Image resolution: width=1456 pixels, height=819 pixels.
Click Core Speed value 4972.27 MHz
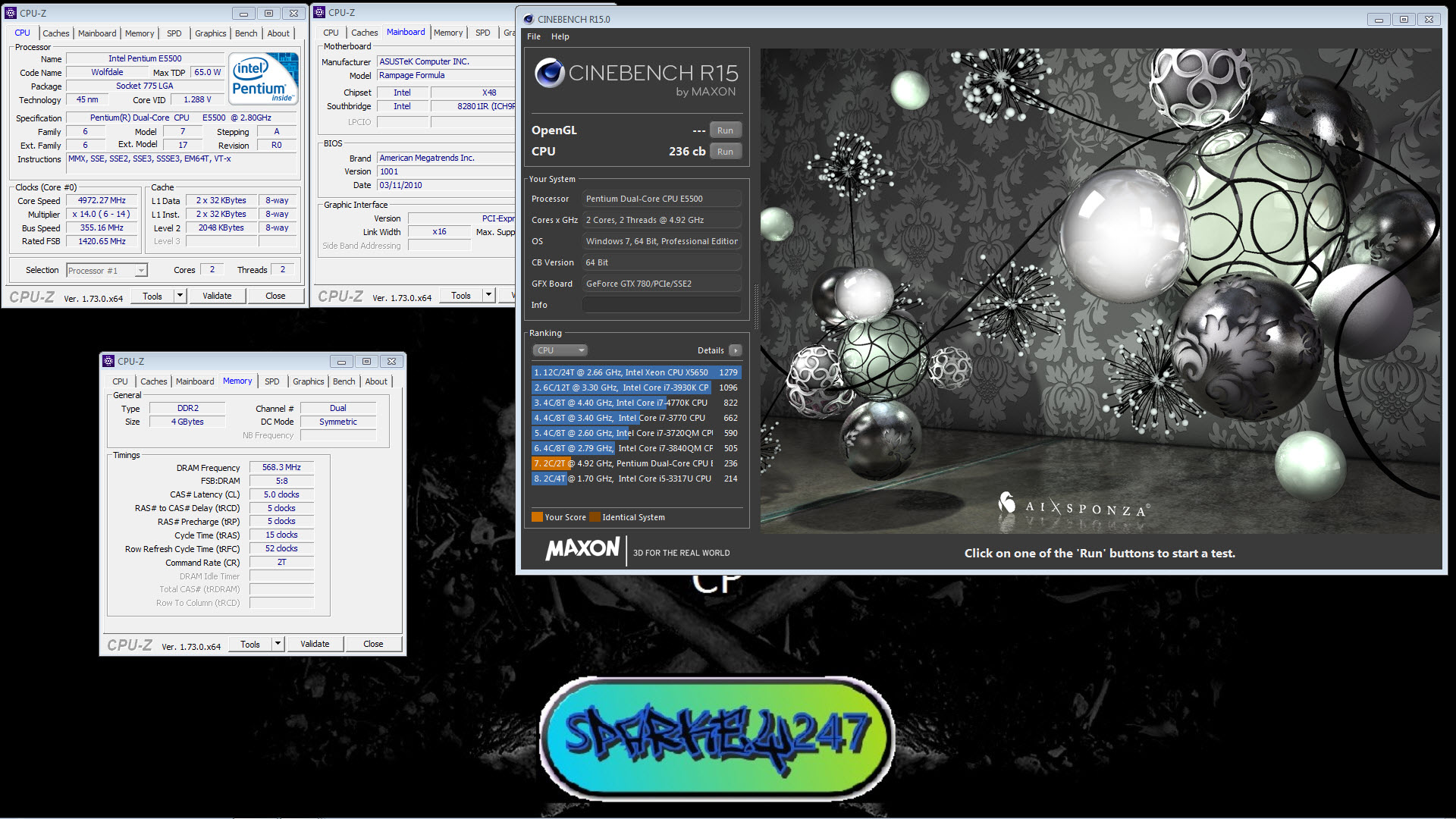(x=102, y=200)
